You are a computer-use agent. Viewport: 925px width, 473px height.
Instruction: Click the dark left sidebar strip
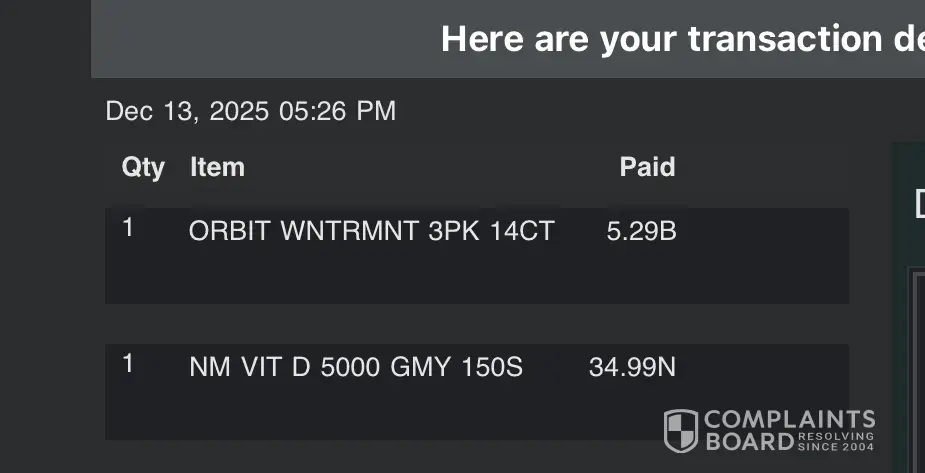click(45, 250)
